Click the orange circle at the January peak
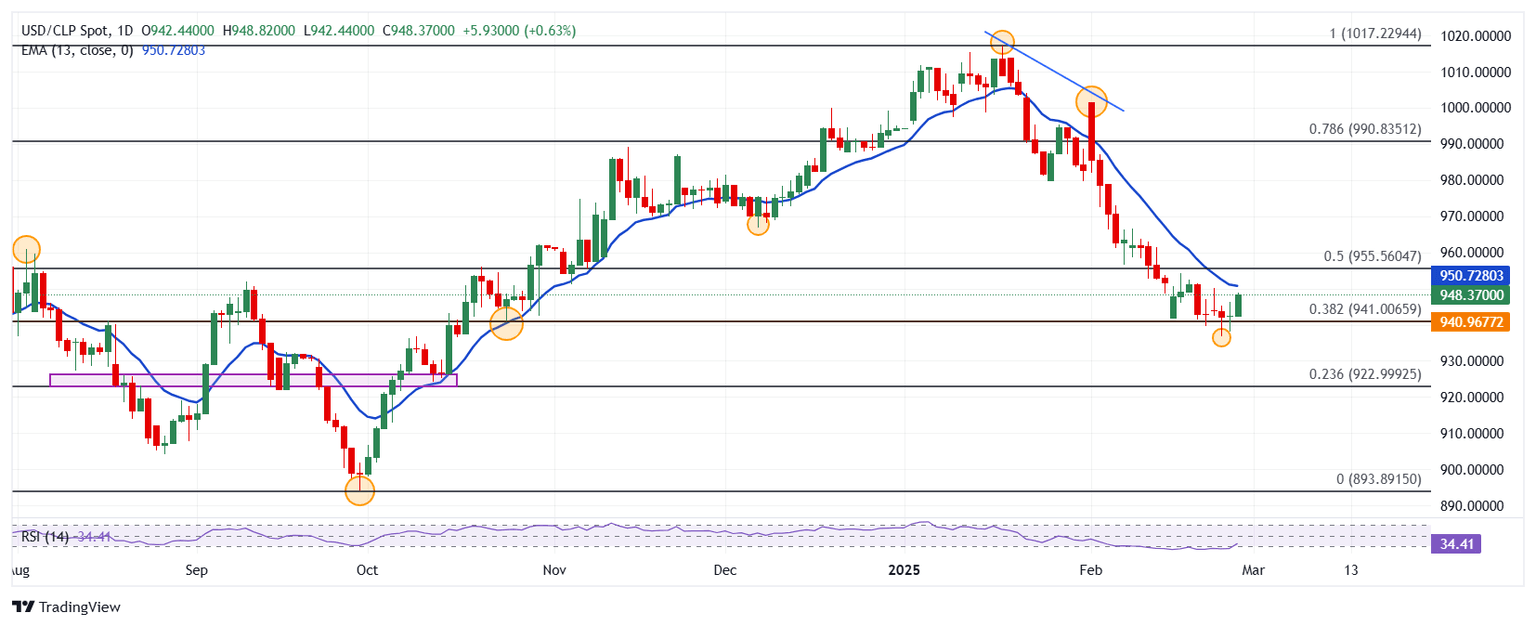The width and height of the screenshot is (1536, 627). (x=1002, y=42)
